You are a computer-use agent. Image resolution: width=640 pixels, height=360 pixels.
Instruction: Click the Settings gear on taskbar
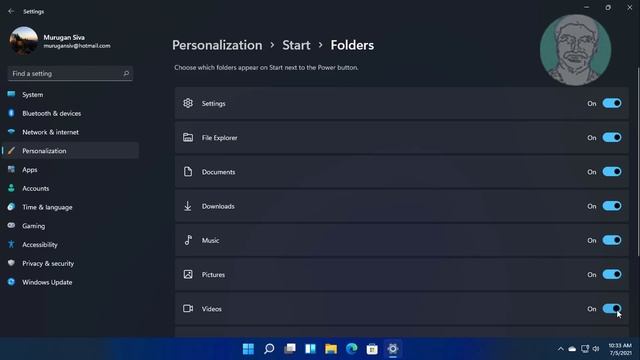tap(393, 349)
